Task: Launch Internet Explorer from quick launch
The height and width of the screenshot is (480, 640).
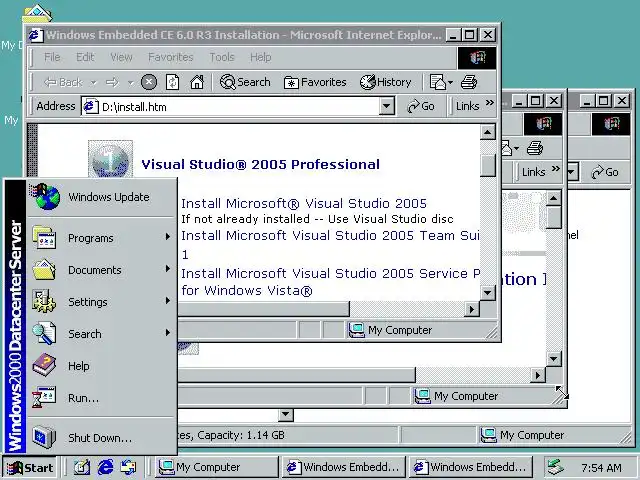Action: [x=105, y=467]
